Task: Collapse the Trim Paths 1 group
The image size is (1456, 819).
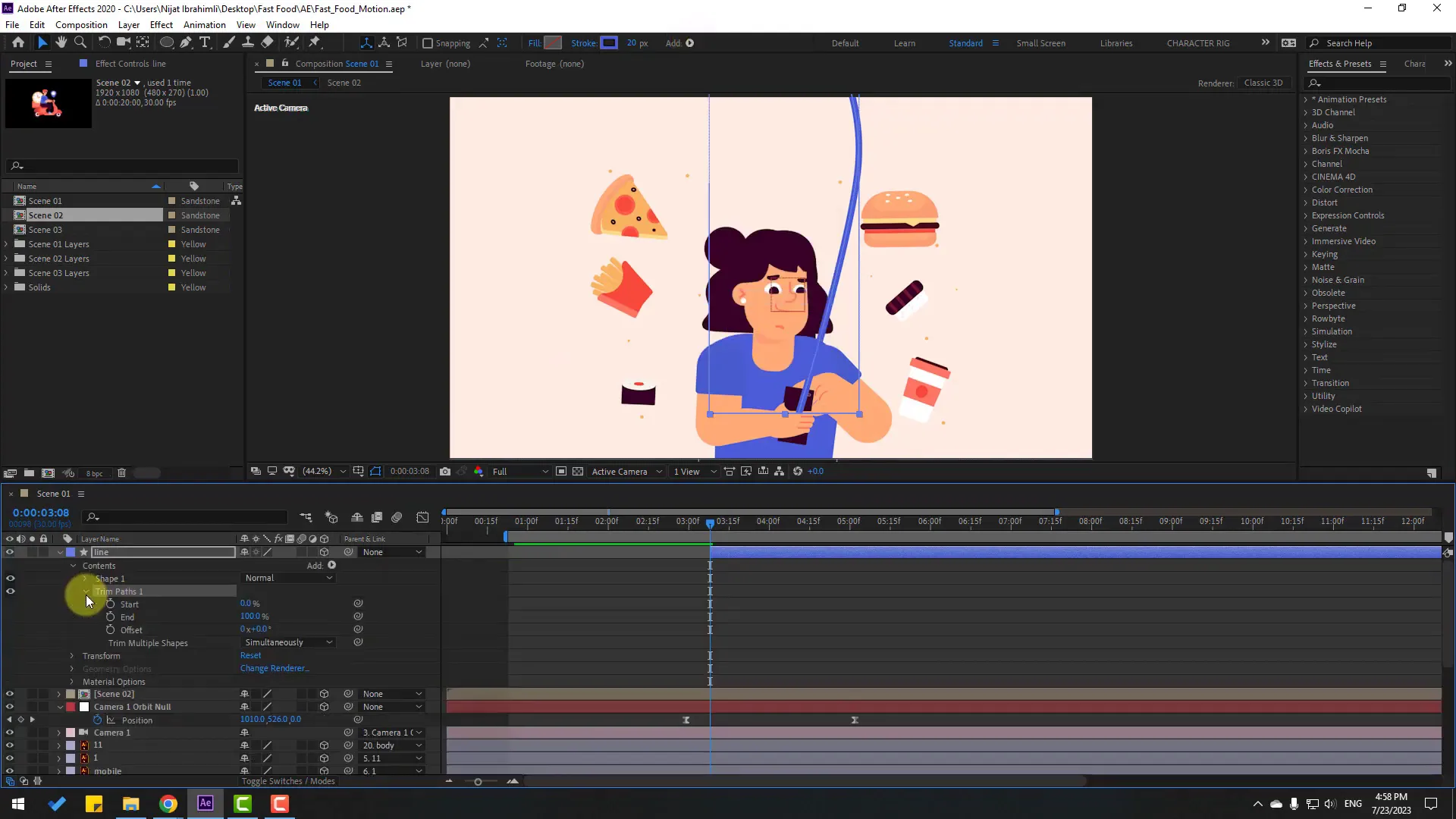Action: (86, 591)
